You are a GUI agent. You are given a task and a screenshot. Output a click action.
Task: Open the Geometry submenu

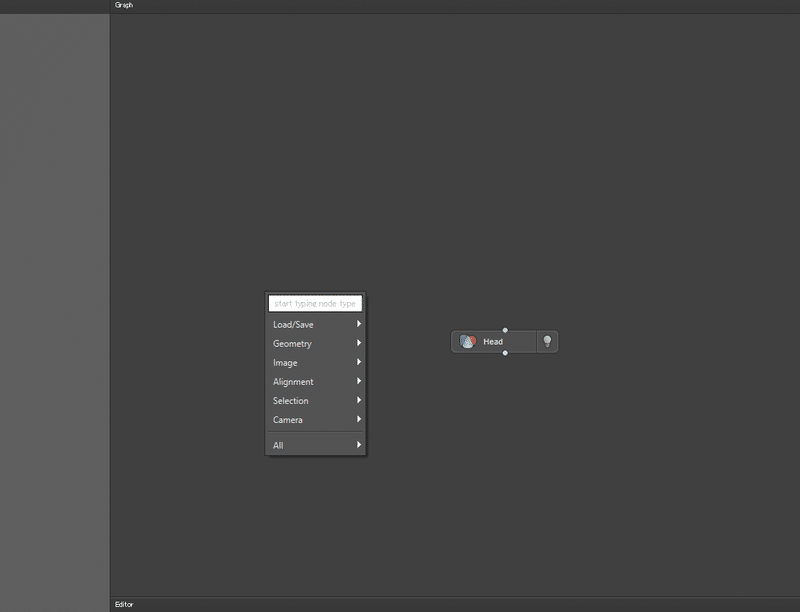click(x=315, y=343)
